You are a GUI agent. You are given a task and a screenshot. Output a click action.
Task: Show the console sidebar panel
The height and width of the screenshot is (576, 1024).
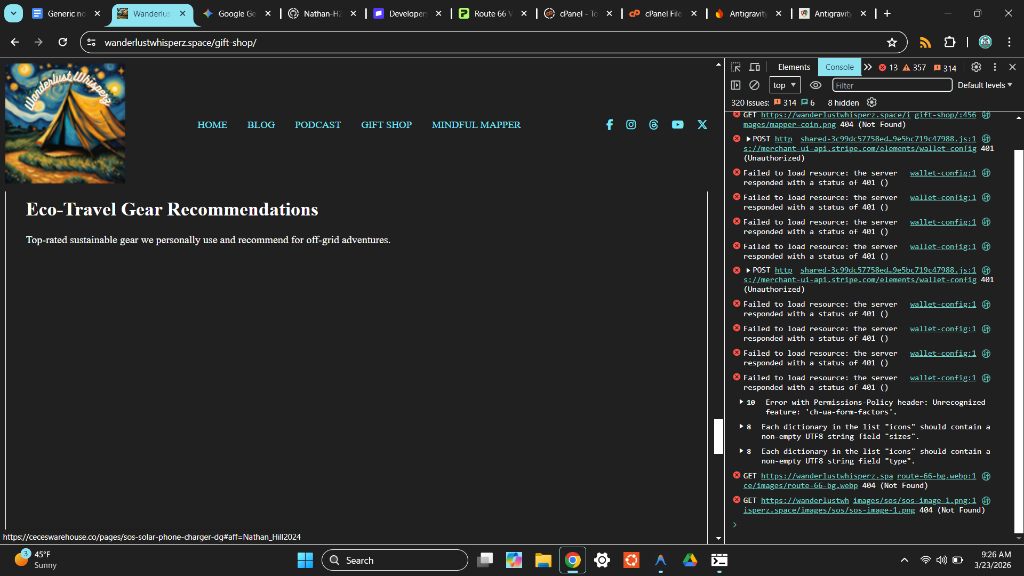pos(736,85)
